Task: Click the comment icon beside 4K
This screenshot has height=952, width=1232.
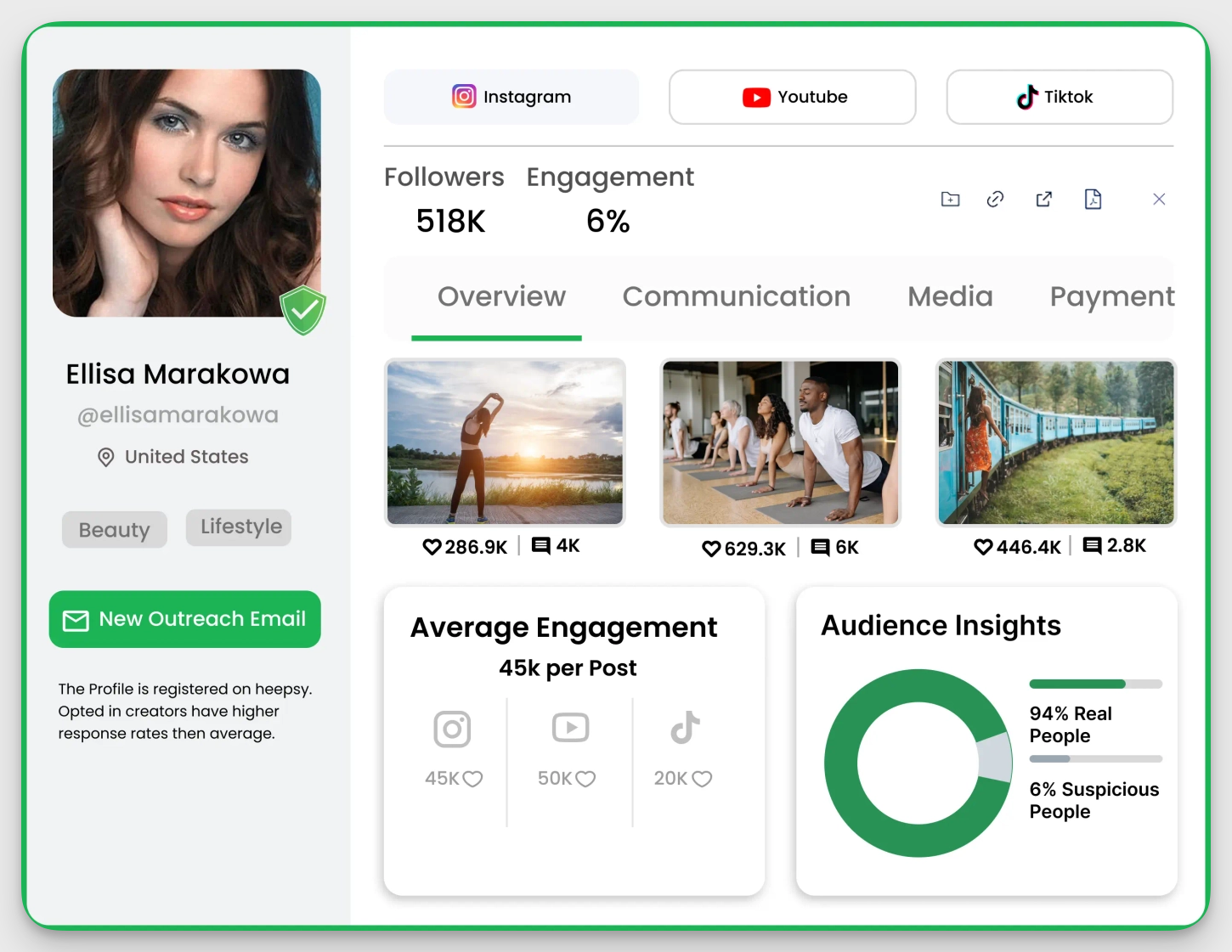Action: click(x=541, y=546)
